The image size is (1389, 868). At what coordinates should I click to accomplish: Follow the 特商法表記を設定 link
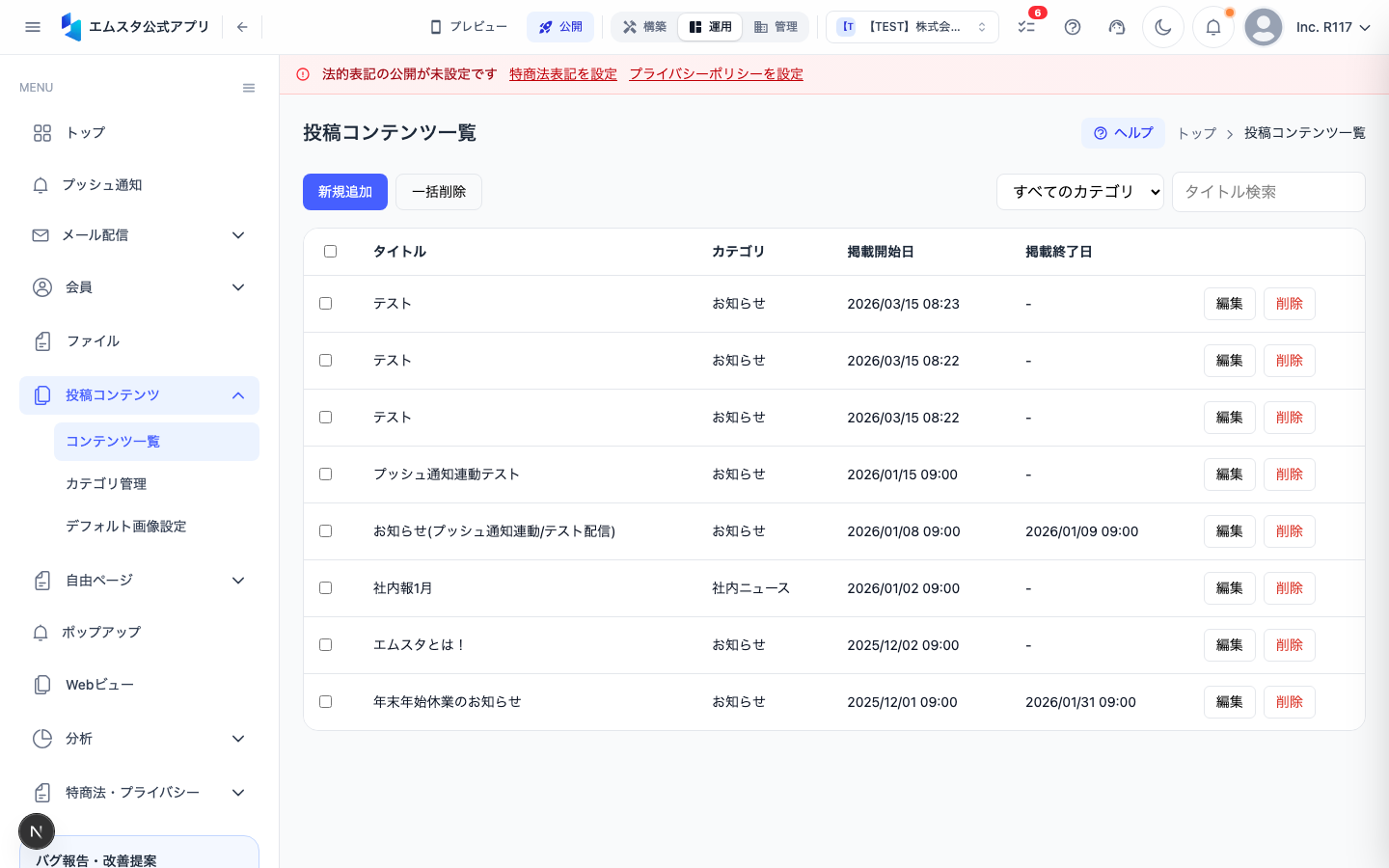coord(563,74)
